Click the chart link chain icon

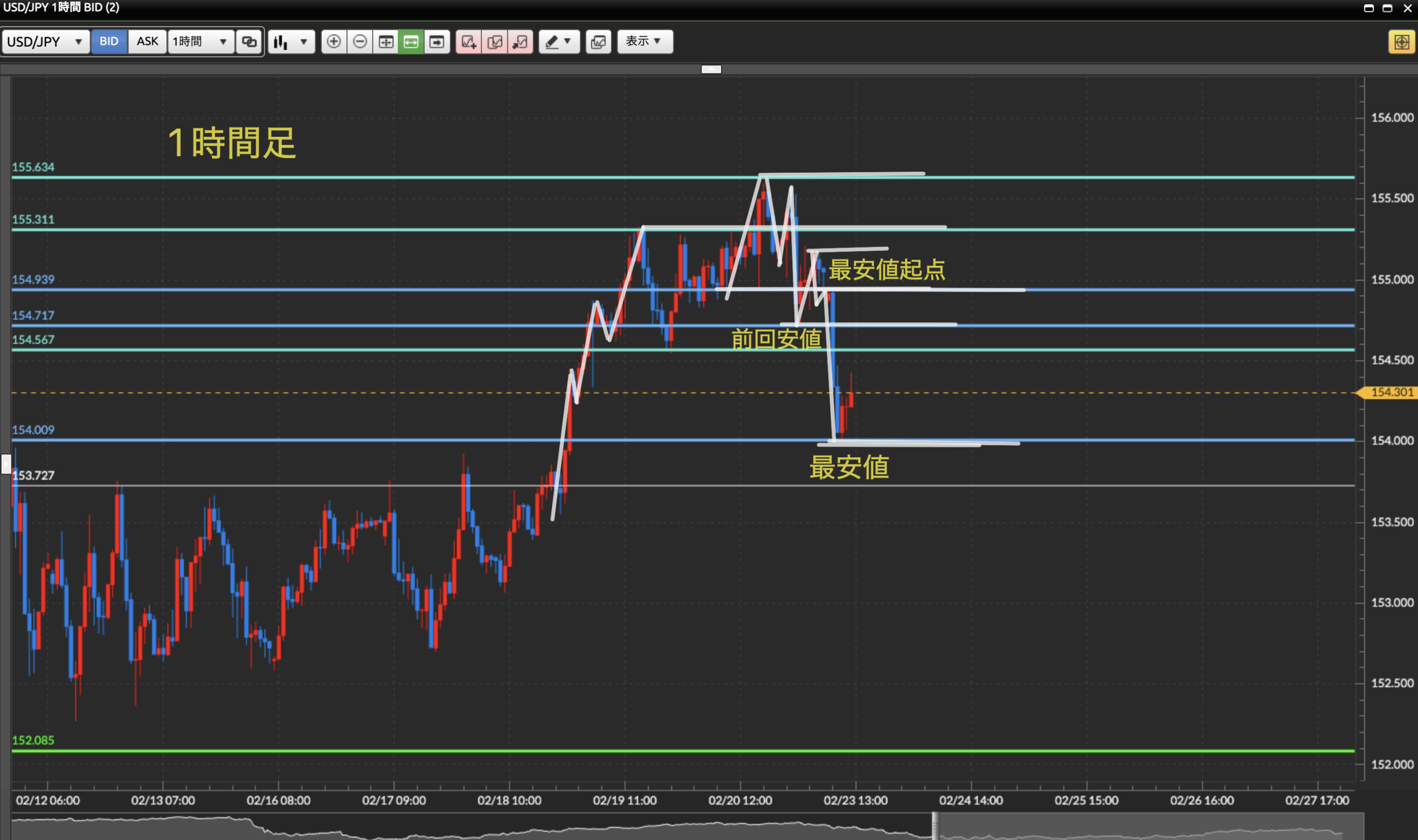pos(249,42)
